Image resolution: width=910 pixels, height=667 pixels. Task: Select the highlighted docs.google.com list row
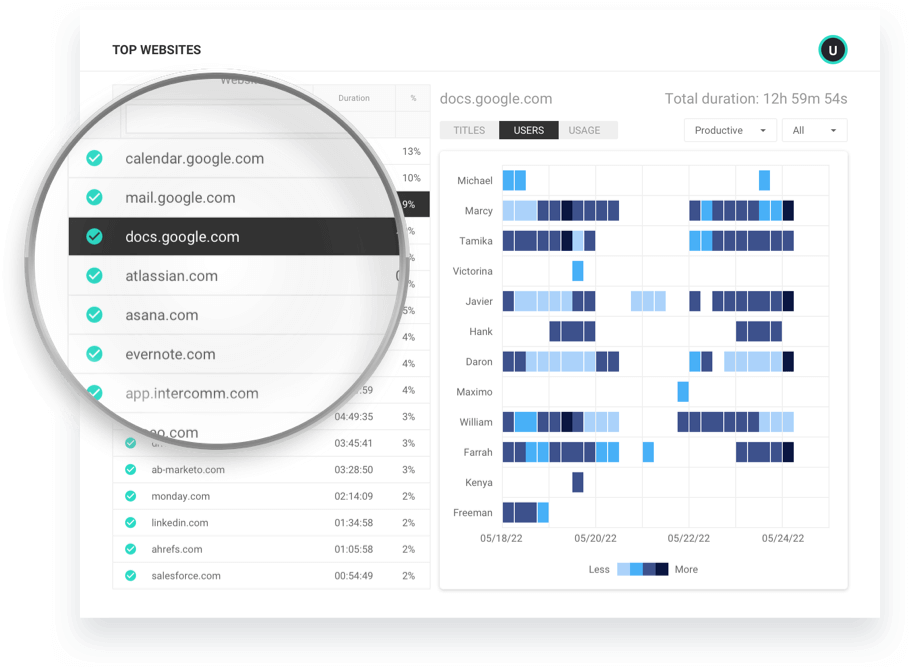tap(233, 236)
